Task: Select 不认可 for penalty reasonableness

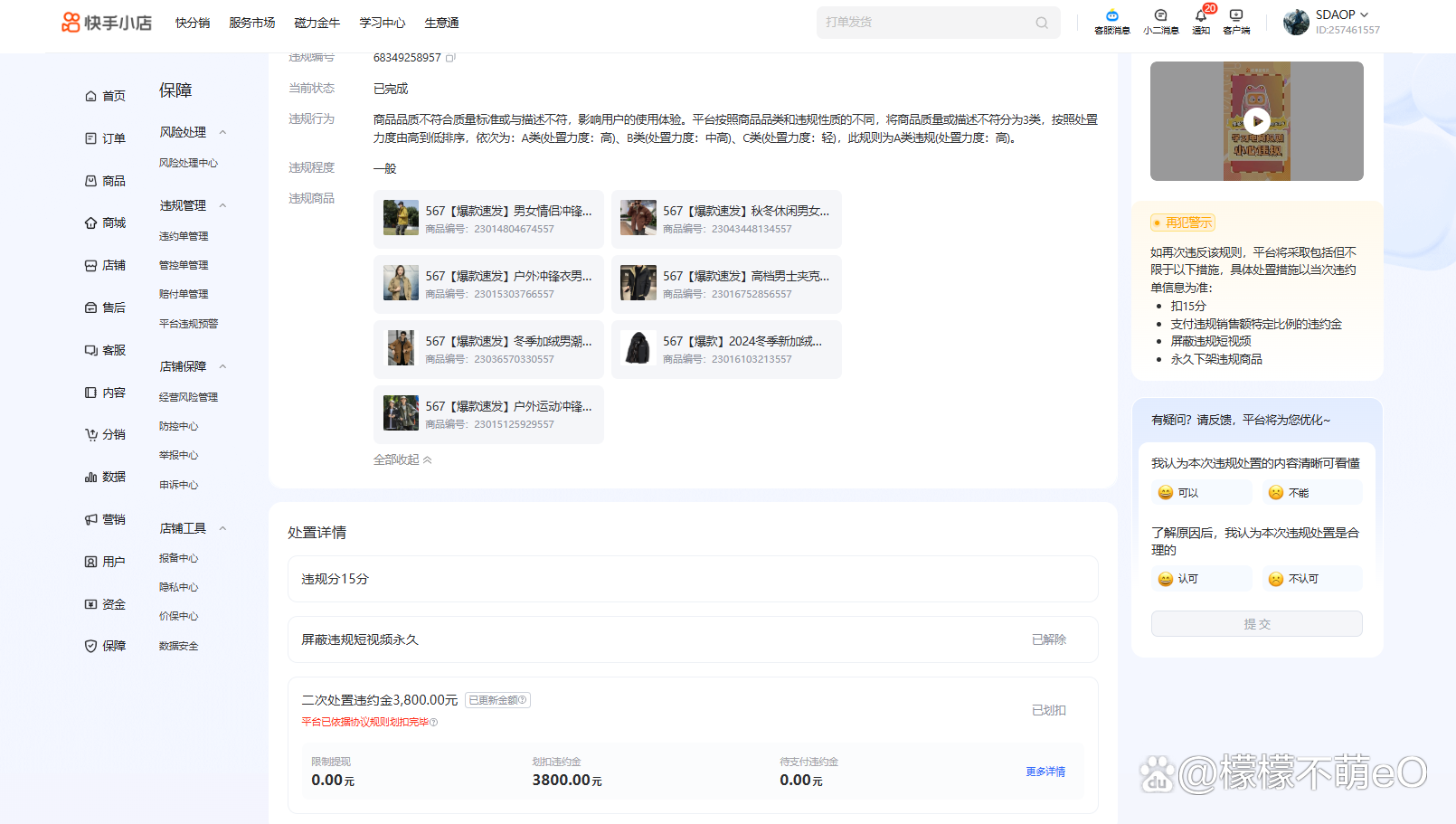Action: (x=1311, y=579)
